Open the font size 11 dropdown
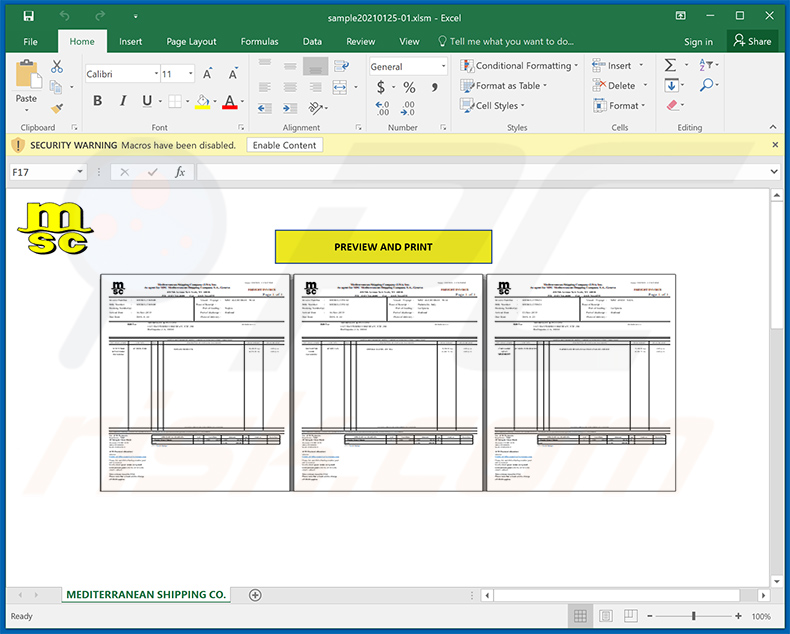790x634 pixels. click(x=190, y=74)
